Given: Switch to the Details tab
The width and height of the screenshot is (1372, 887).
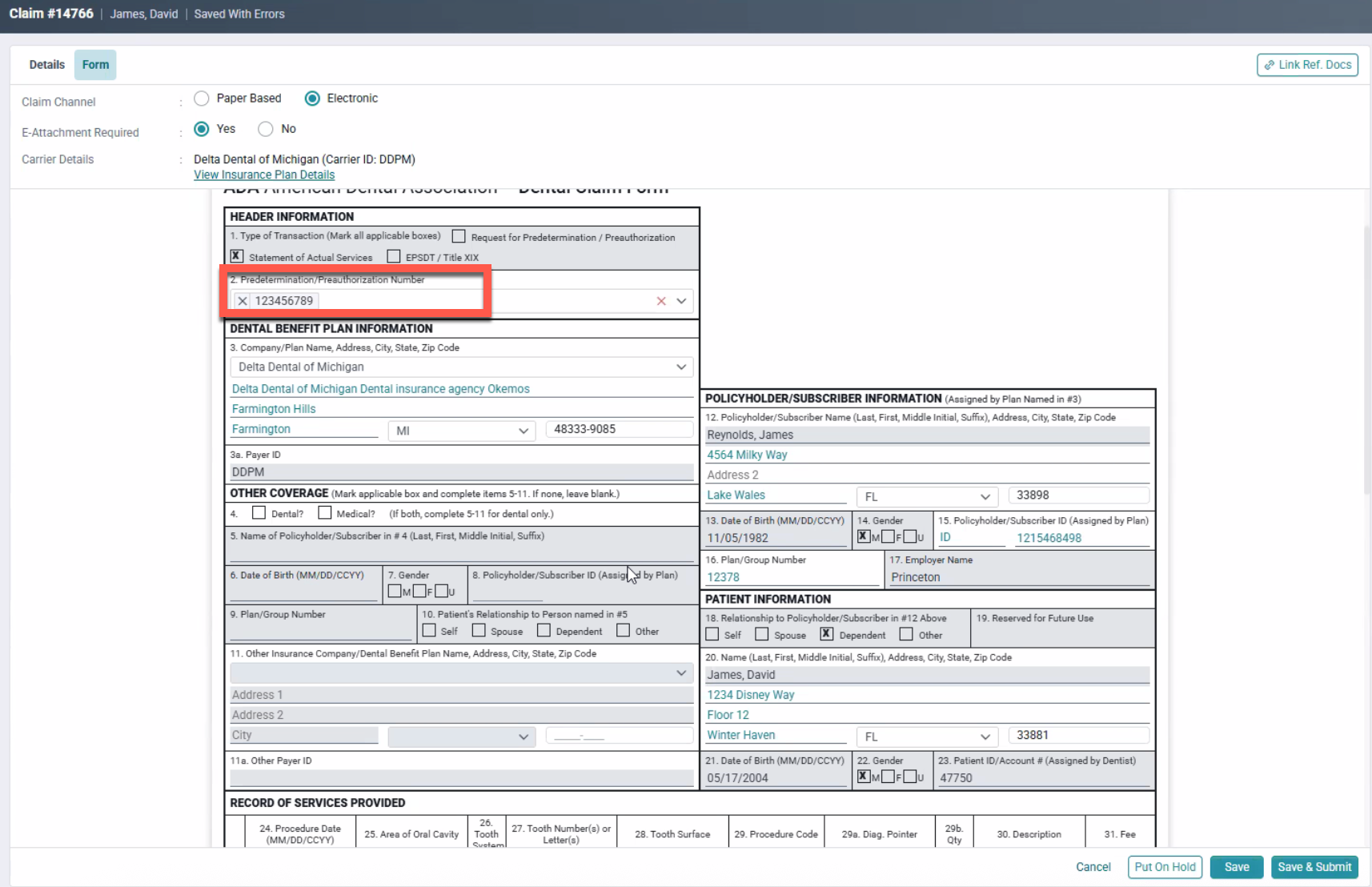Looking at the screenshot, I should click(x=47, y=65).
